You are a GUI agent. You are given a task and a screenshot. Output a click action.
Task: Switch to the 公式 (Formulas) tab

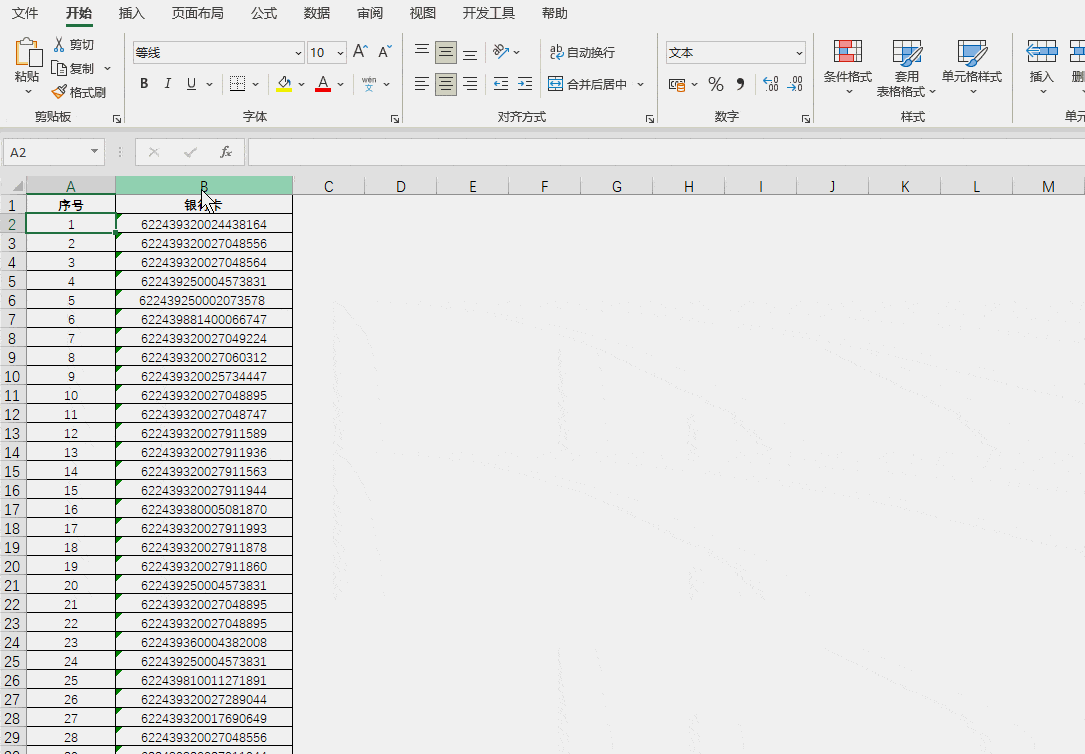[264, 13]
